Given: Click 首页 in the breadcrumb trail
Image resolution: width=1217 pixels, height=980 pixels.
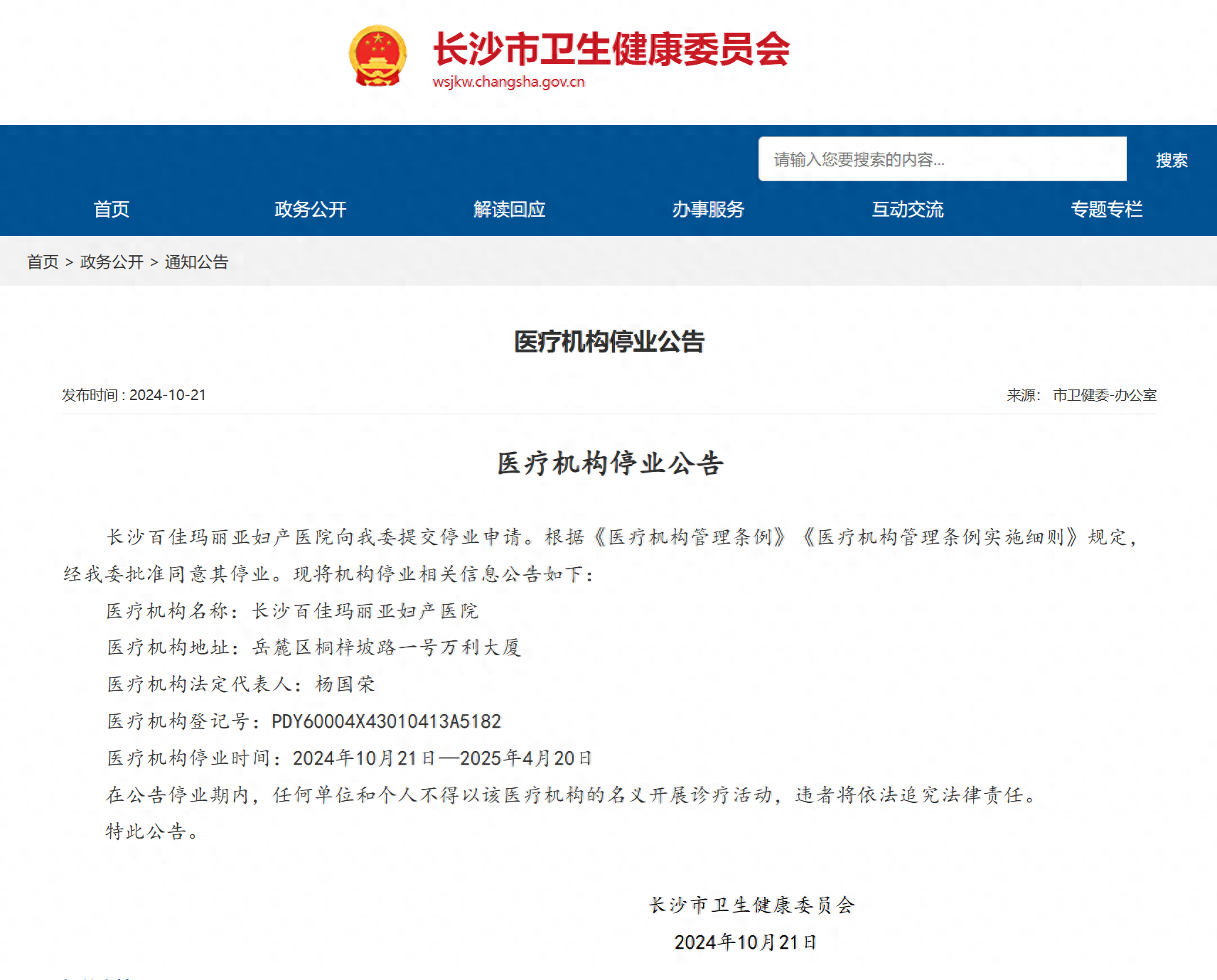Looking at the screenshot, I should [43, 262].
